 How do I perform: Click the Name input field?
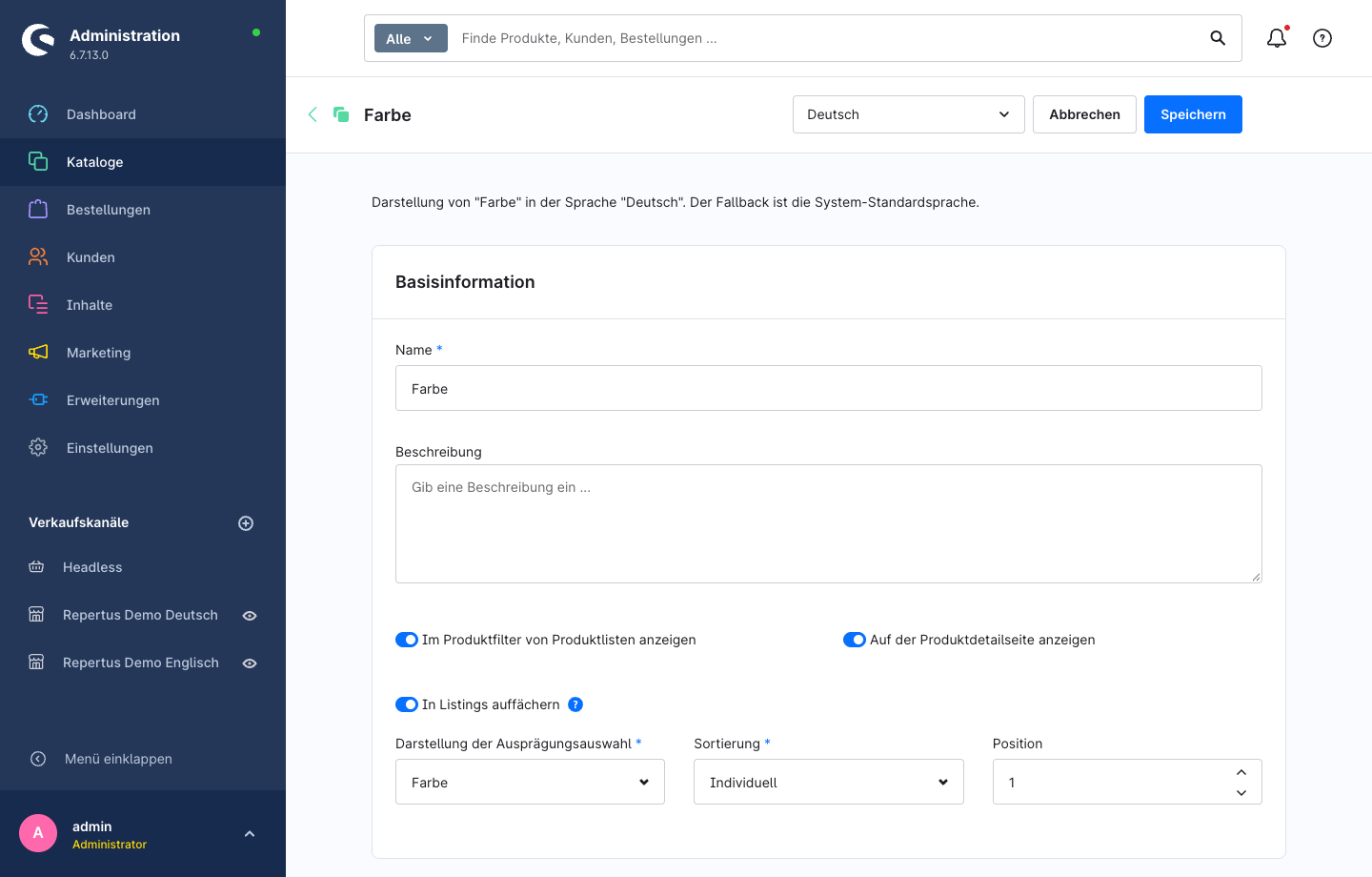coord(829,388)
